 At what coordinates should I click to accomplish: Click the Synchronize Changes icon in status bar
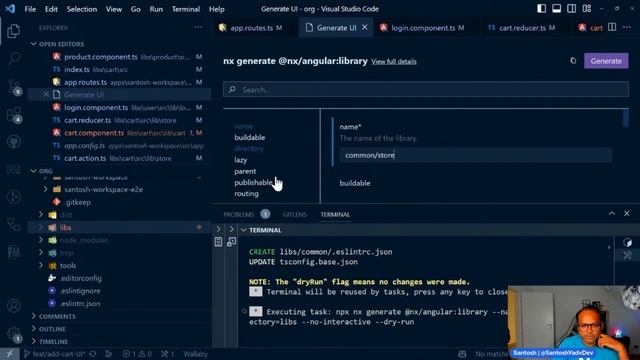[93, 354]
